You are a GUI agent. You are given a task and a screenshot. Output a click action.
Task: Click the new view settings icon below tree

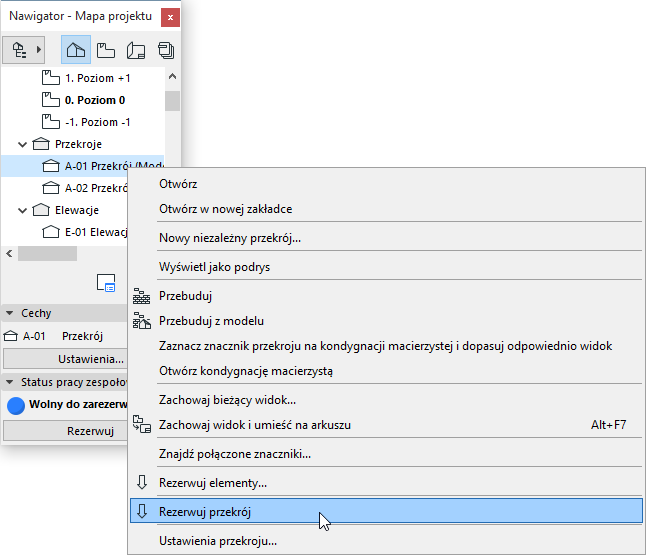(106, 283)
